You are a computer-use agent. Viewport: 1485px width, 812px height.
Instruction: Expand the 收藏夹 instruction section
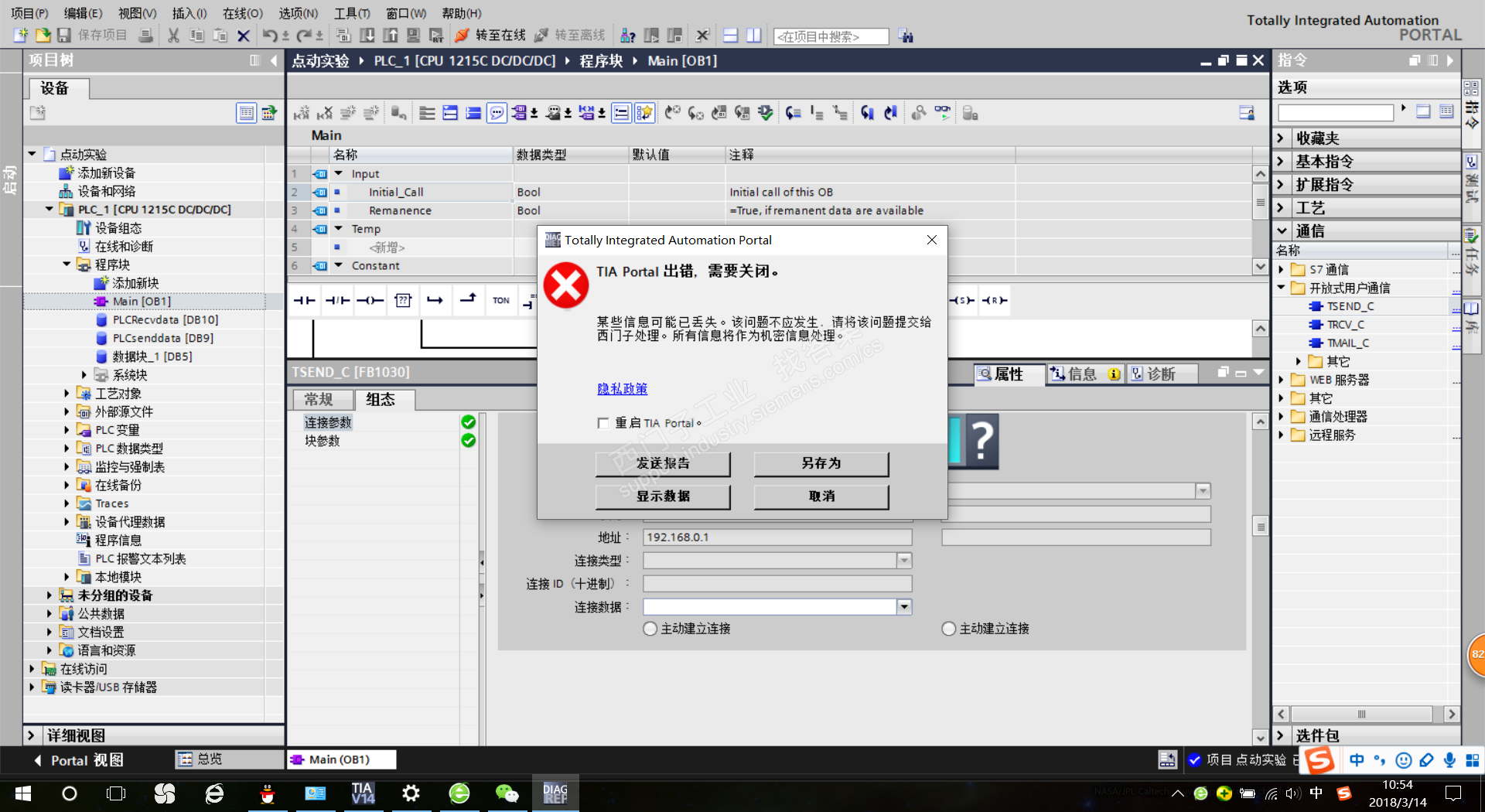pos(1281,138)
